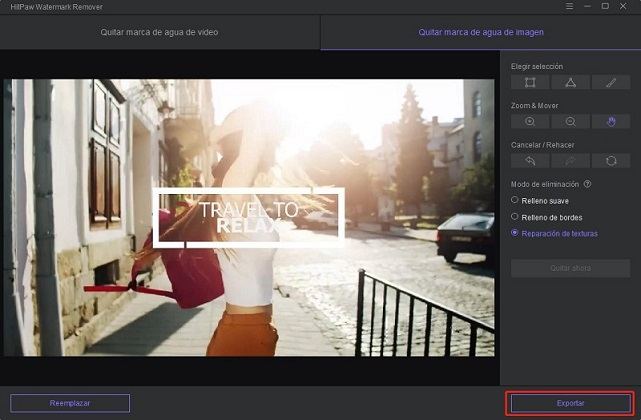Click the Quitar ahora button

(x=570, y=268)
